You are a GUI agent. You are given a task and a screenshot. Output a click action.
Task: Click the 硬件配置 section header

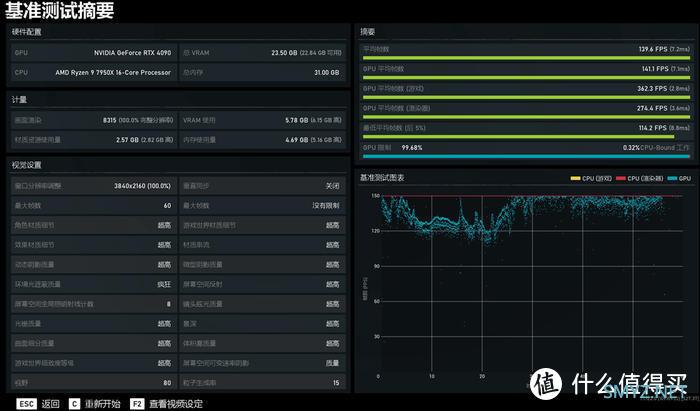pyautogui.click(x=26, y=32)
